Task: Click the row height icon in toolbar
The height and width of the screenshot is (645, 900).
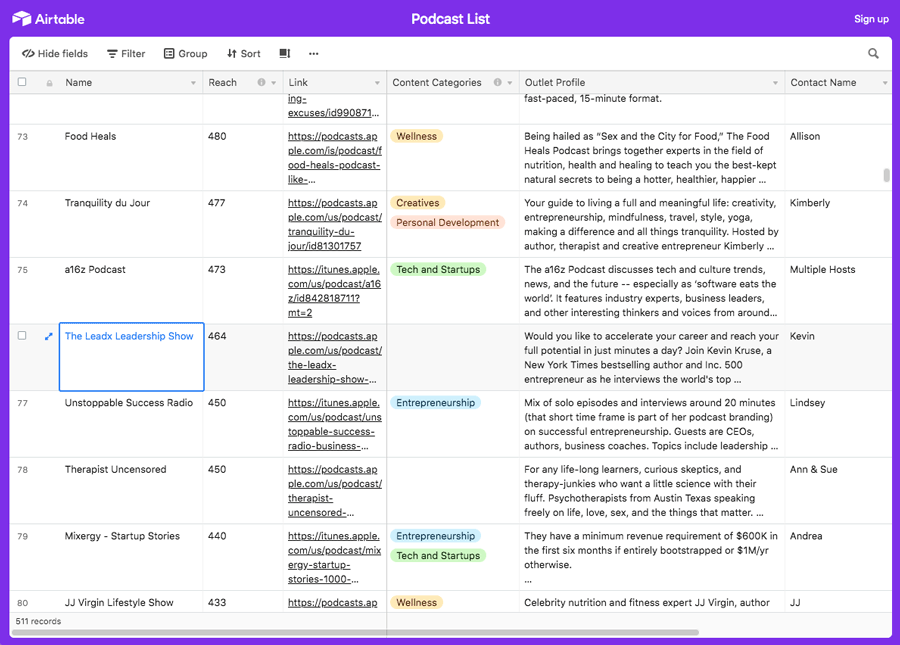Action: (x=285, y=53)
